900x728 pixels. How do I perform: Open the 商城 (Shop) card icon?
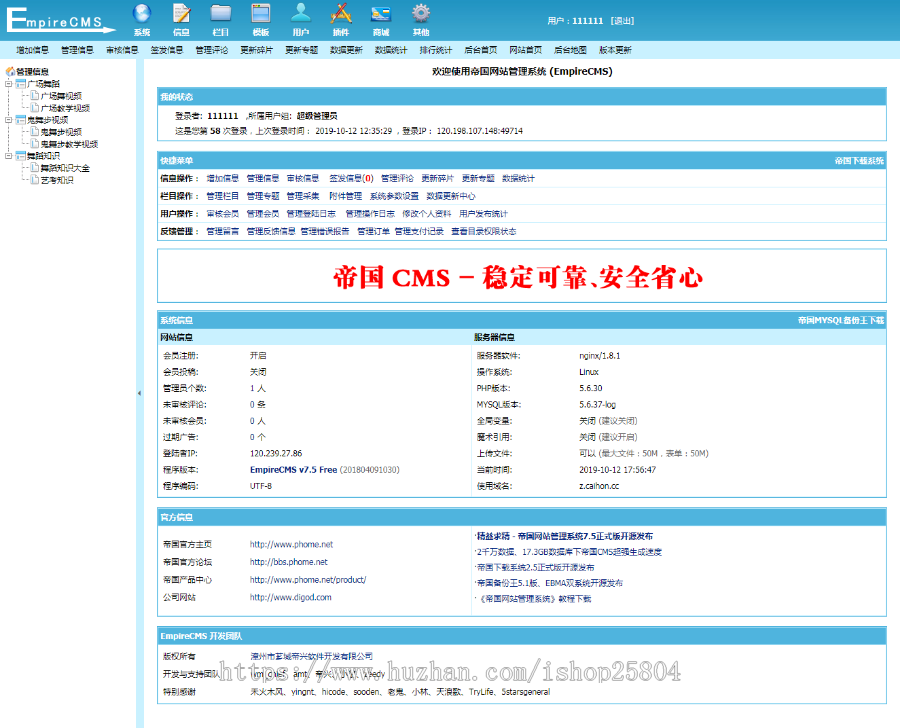[381, 14]
